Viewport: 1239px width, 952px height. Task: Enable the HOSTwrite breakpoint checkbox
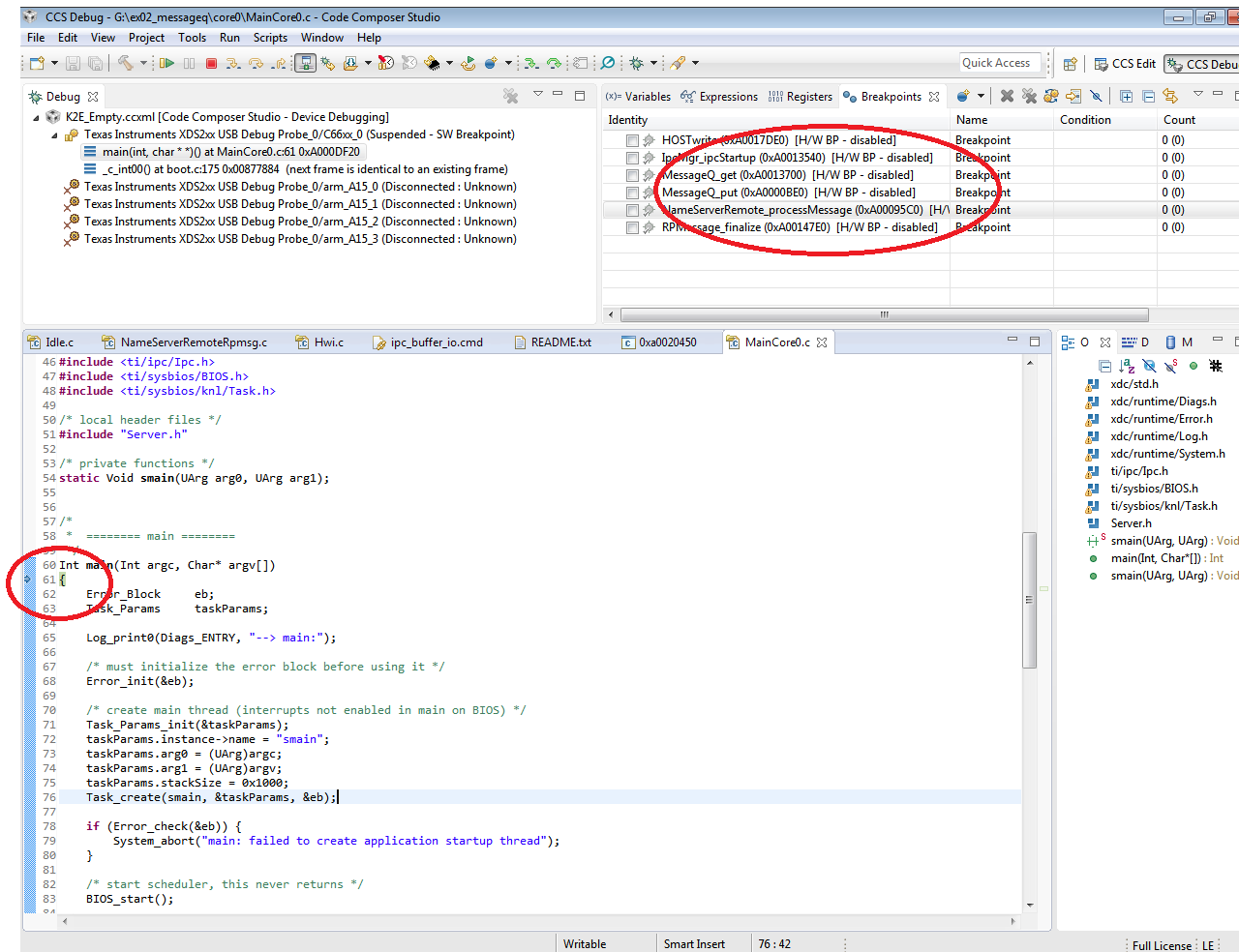(x=632, y=140)
